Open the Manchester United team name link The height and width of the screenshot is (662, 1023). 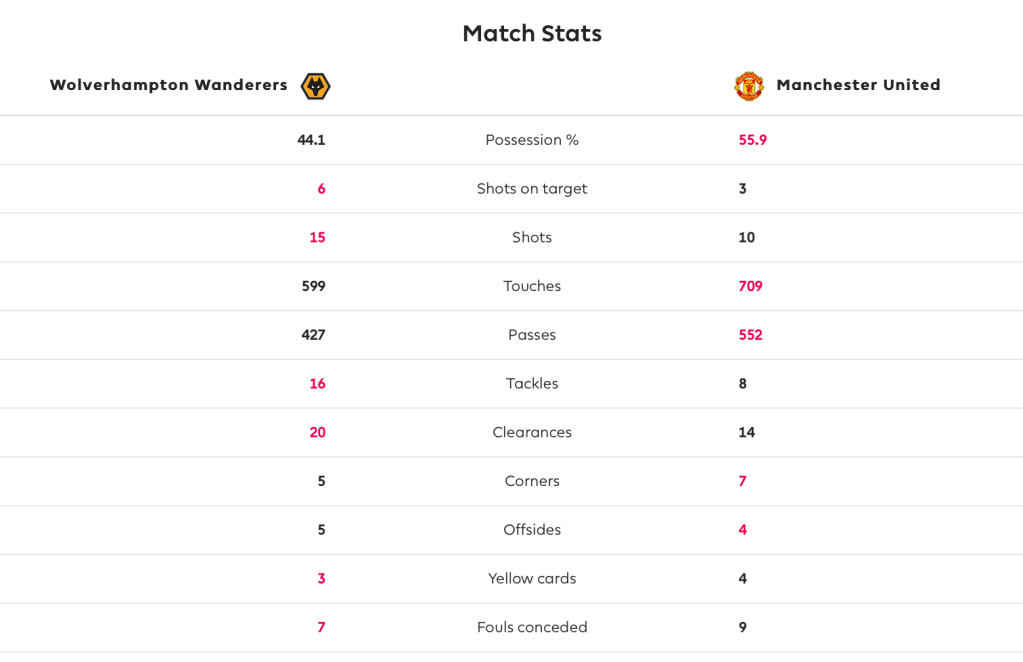[858, 85]
